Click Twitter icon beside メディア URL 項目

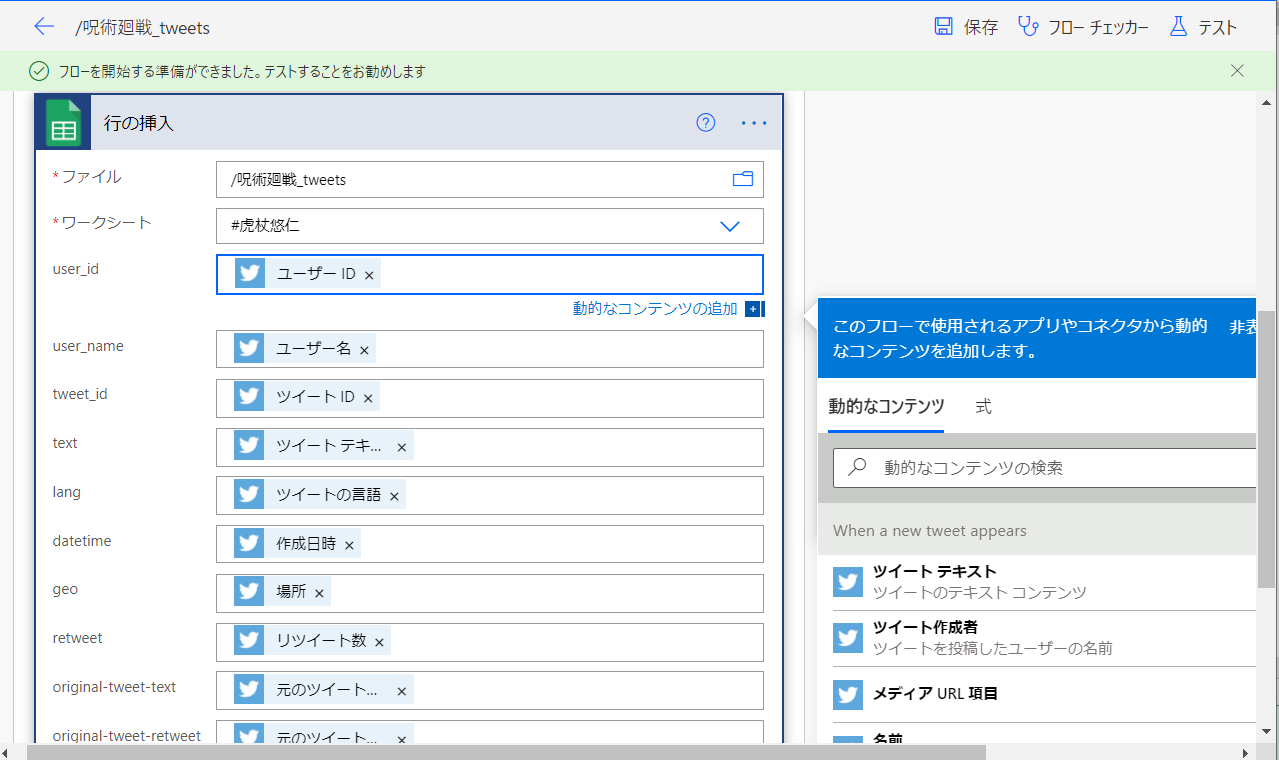pyautogui.click(x=848, y=694)
